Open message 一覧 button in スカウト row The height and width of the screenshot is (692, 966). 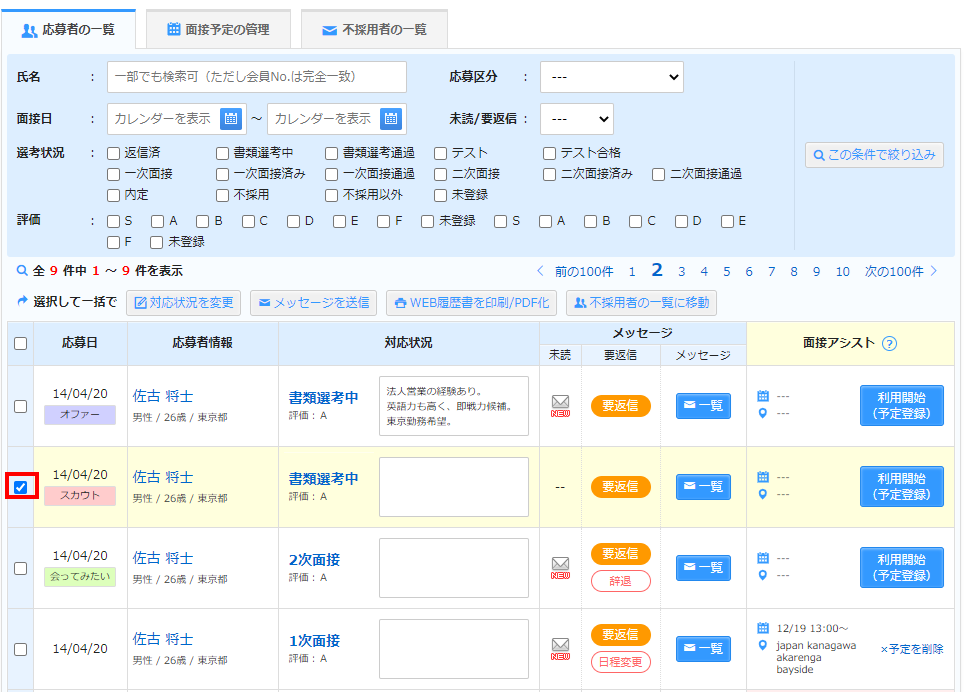click(704, 487)
